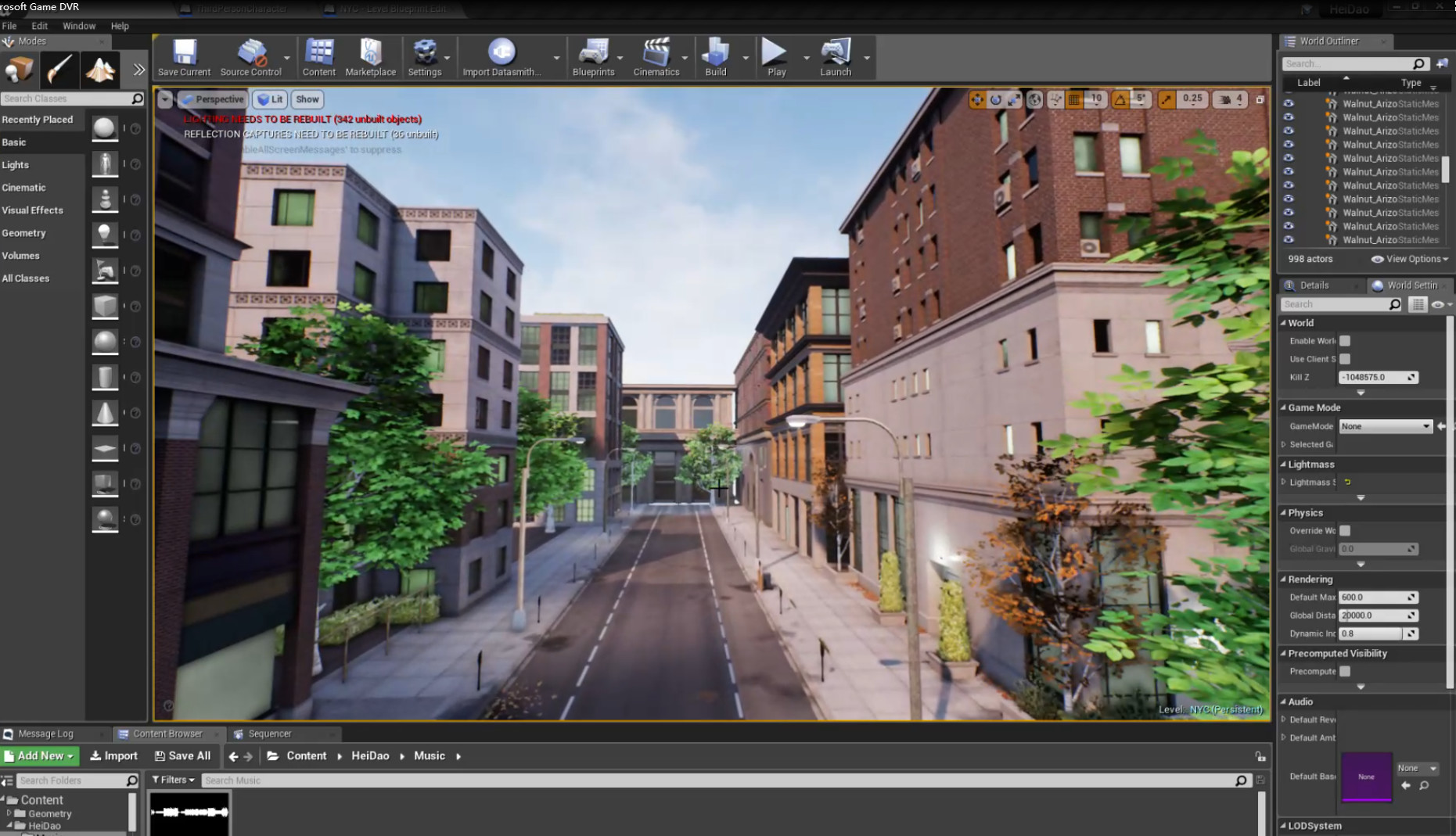Click the HeiDao breadcrumb path item
This screenshot has height=836, width=1456.
point(370,756)
